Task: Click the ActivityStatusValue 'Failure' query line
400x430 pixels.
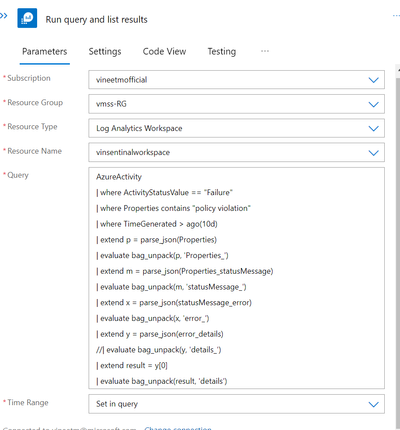Action: [x=164, y=192]
